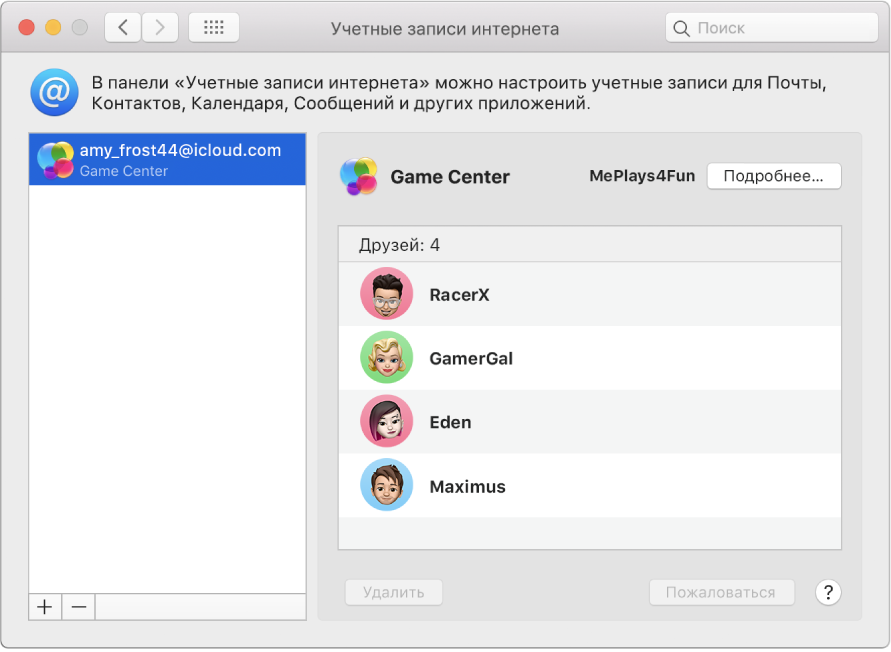Add an account with the plus button
Screen dimensions: 891x652
point(45,607)
